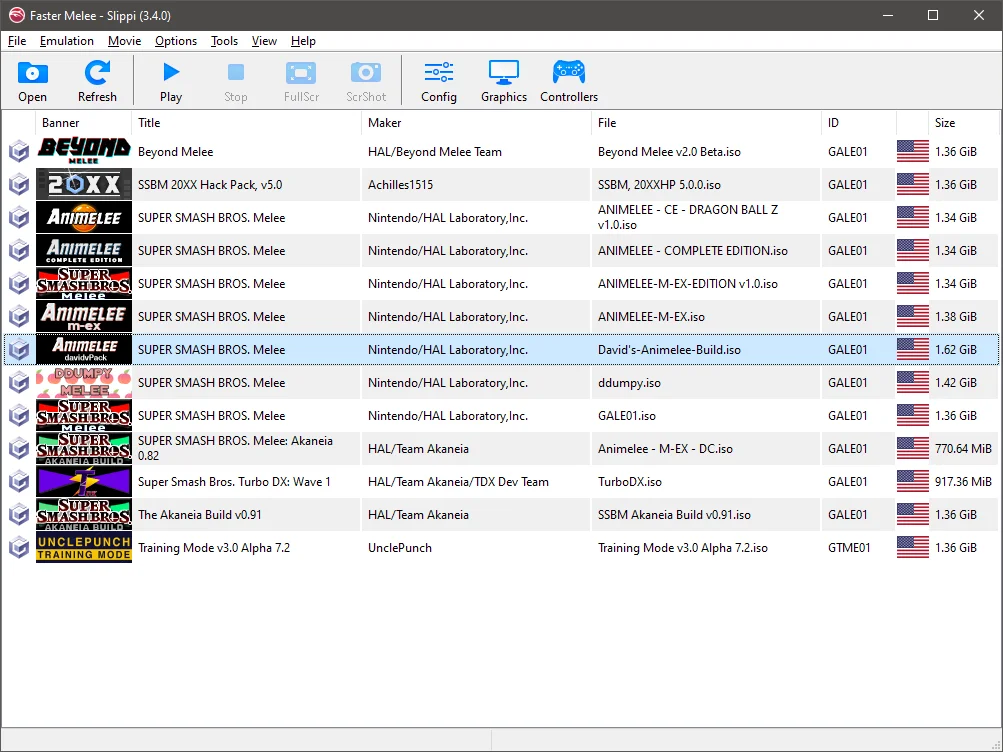Open the Options menu

click(175, 41)
